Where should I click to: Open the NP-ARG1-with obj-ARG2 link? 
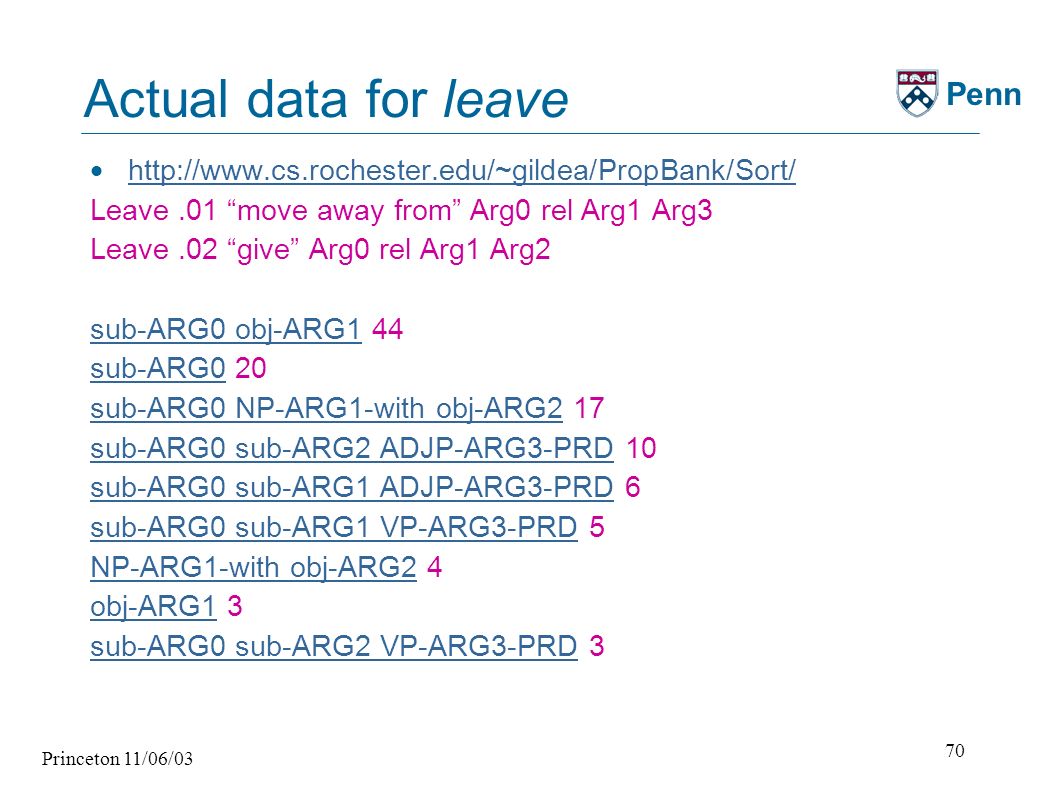253,567
